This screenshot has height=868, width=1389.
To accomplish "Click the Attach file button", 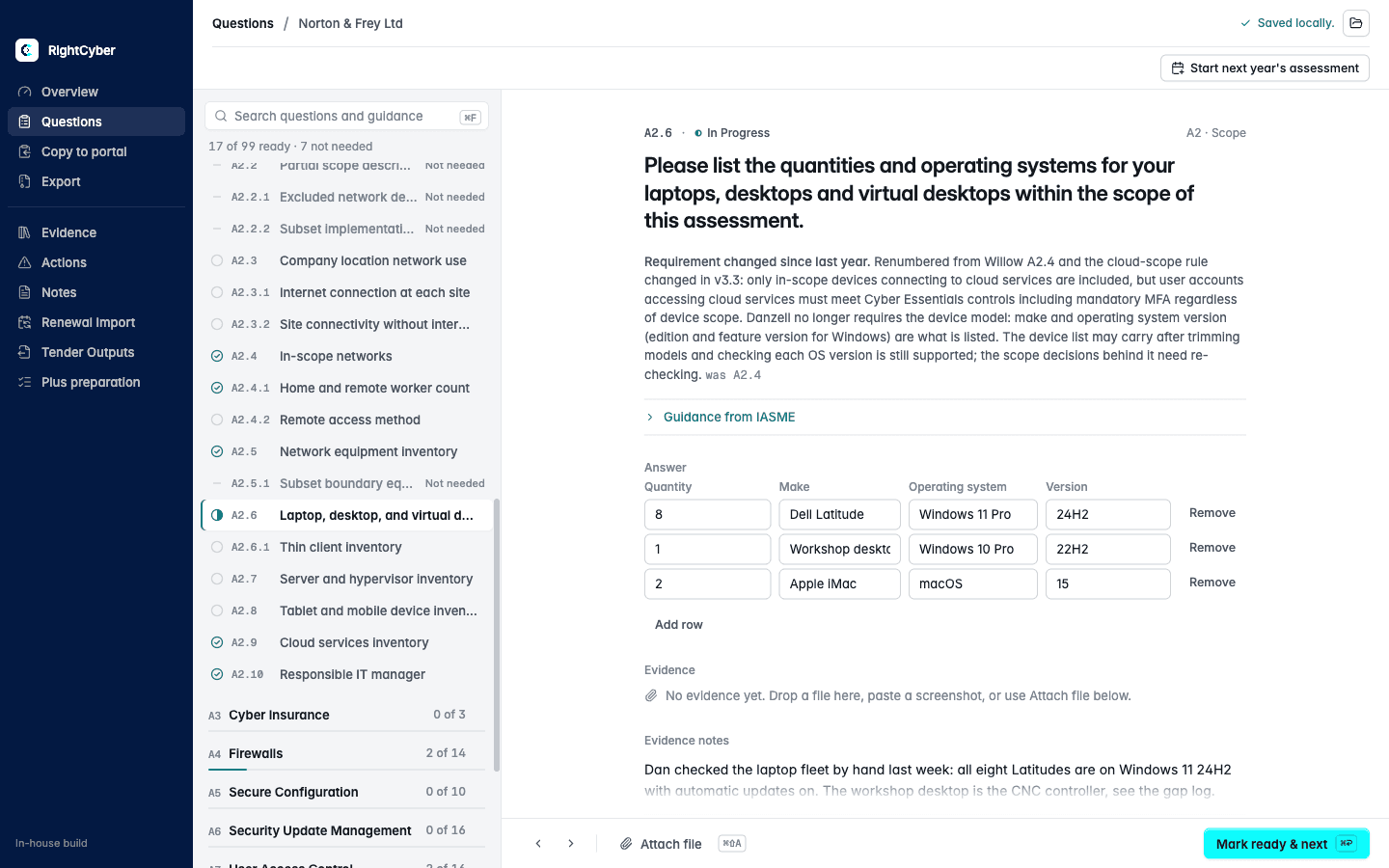I will (x=682, y=844).
